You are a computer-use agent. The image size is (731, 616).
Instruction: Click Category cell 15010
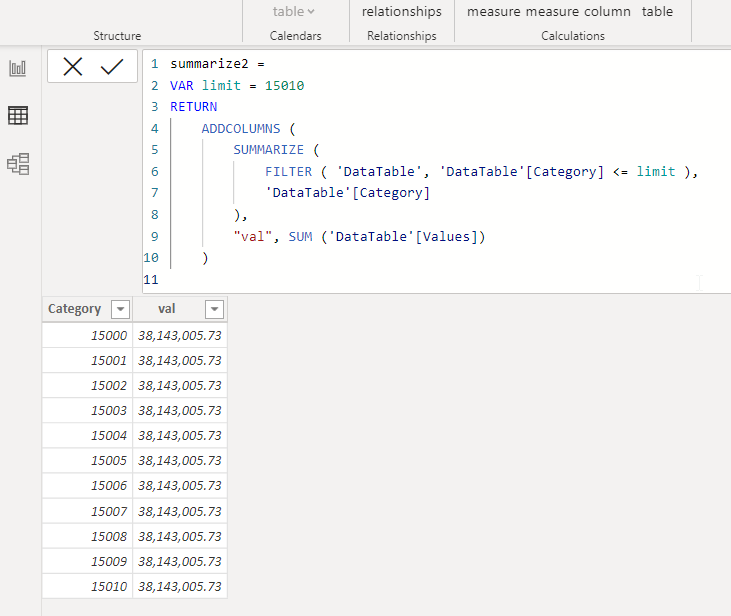(88, 586)
